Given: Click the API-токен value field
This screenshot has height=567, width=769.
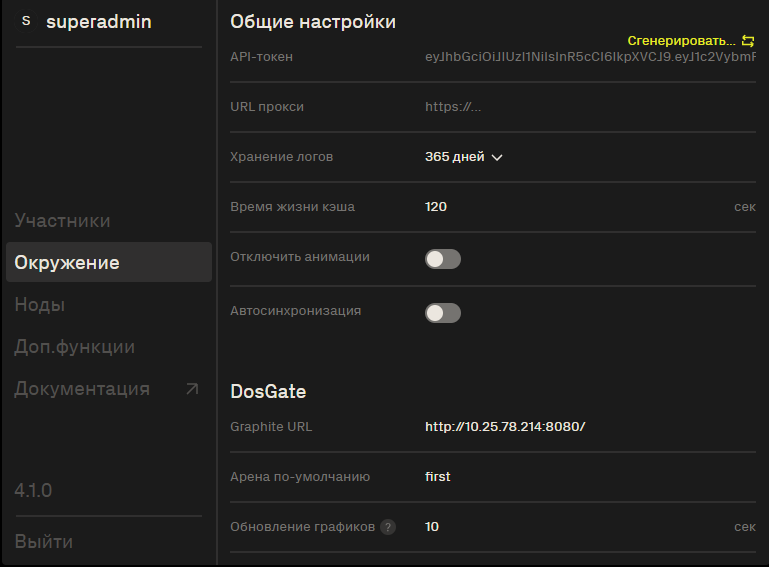Looking at the screenshot, I should [x=590, y=57].
